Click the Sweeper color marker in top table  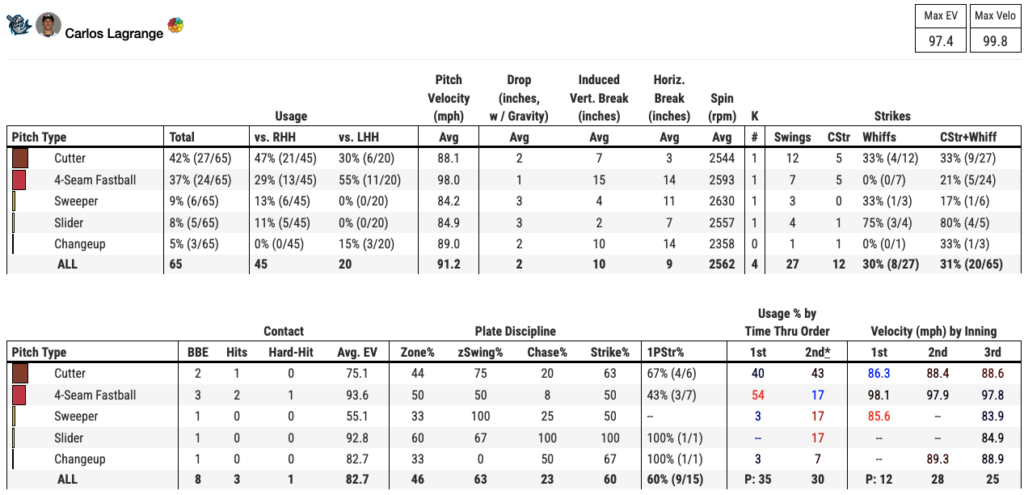point(13,201)
